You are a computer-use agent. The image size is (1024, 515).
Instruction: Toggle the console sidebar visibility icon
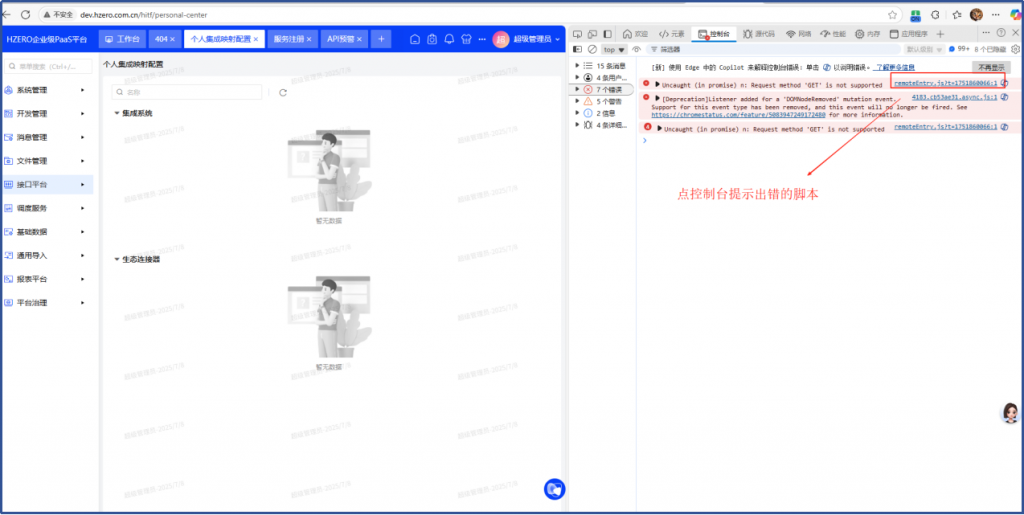577,48
